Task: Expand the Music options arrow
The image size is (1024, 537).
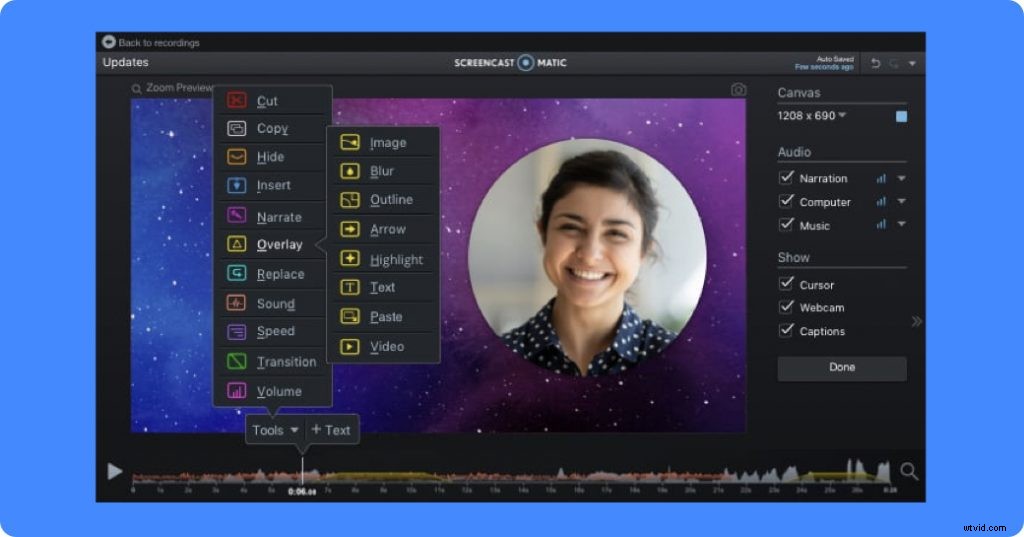Action: coord(901,224)
